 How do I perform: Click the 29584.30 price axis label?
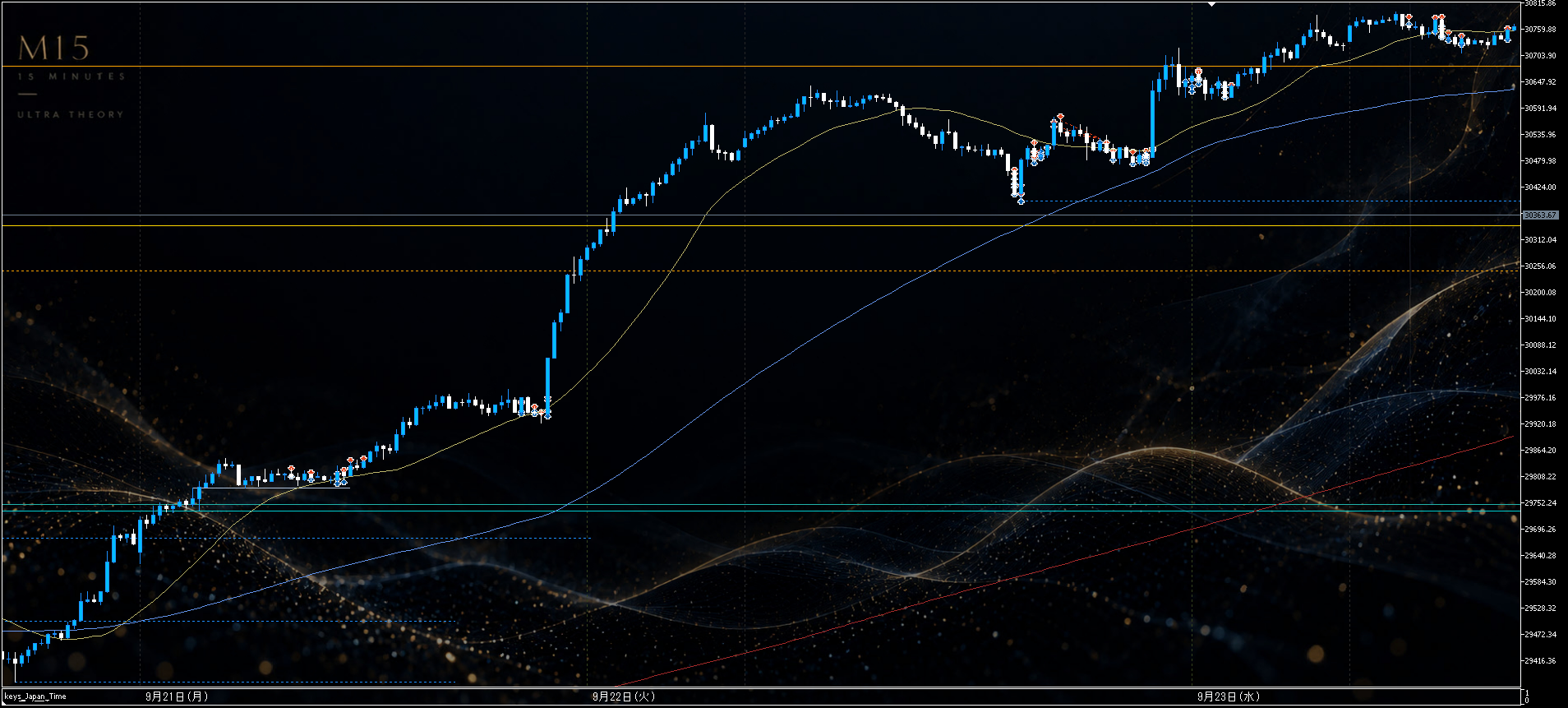click(1540, 582)
